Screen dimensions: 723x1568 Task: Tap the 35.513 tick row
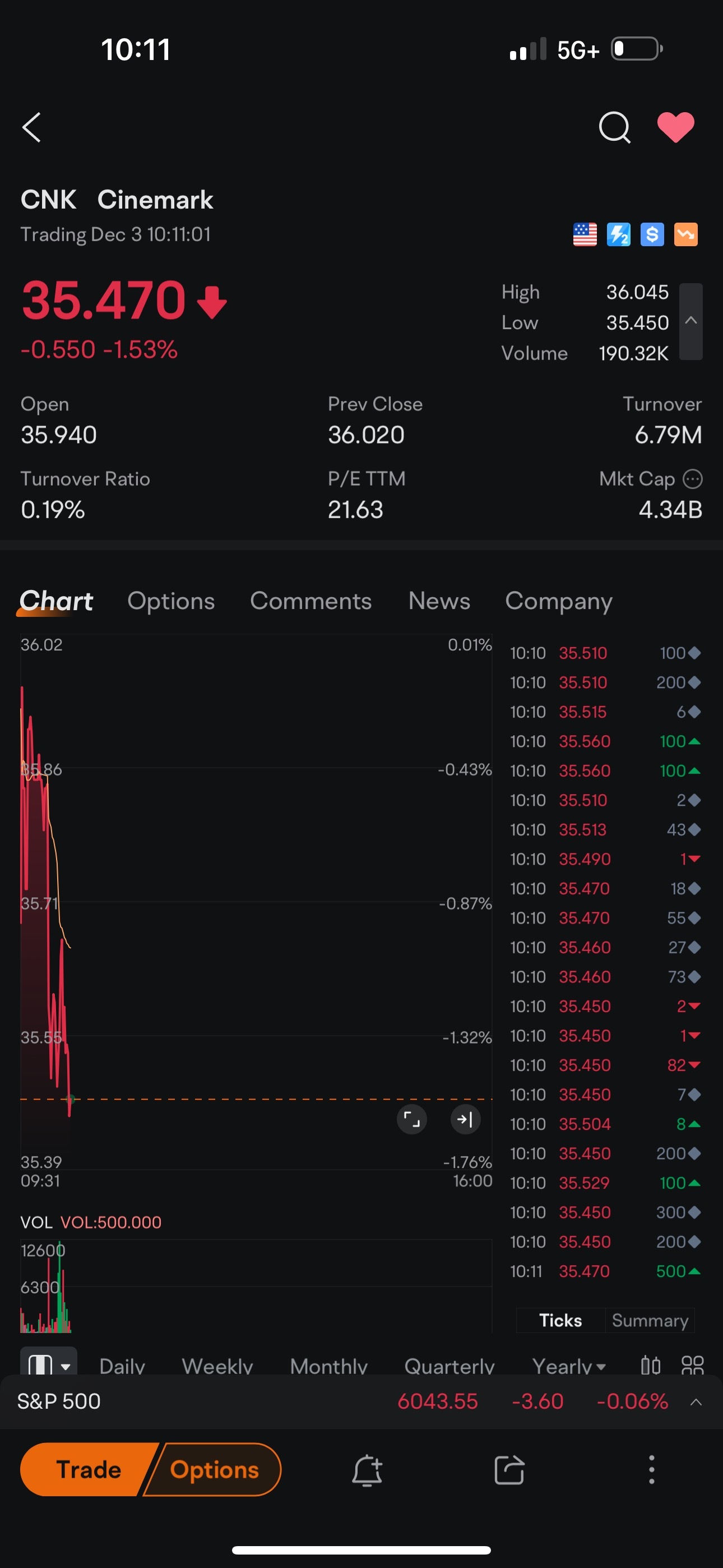[x=605, y=829]
